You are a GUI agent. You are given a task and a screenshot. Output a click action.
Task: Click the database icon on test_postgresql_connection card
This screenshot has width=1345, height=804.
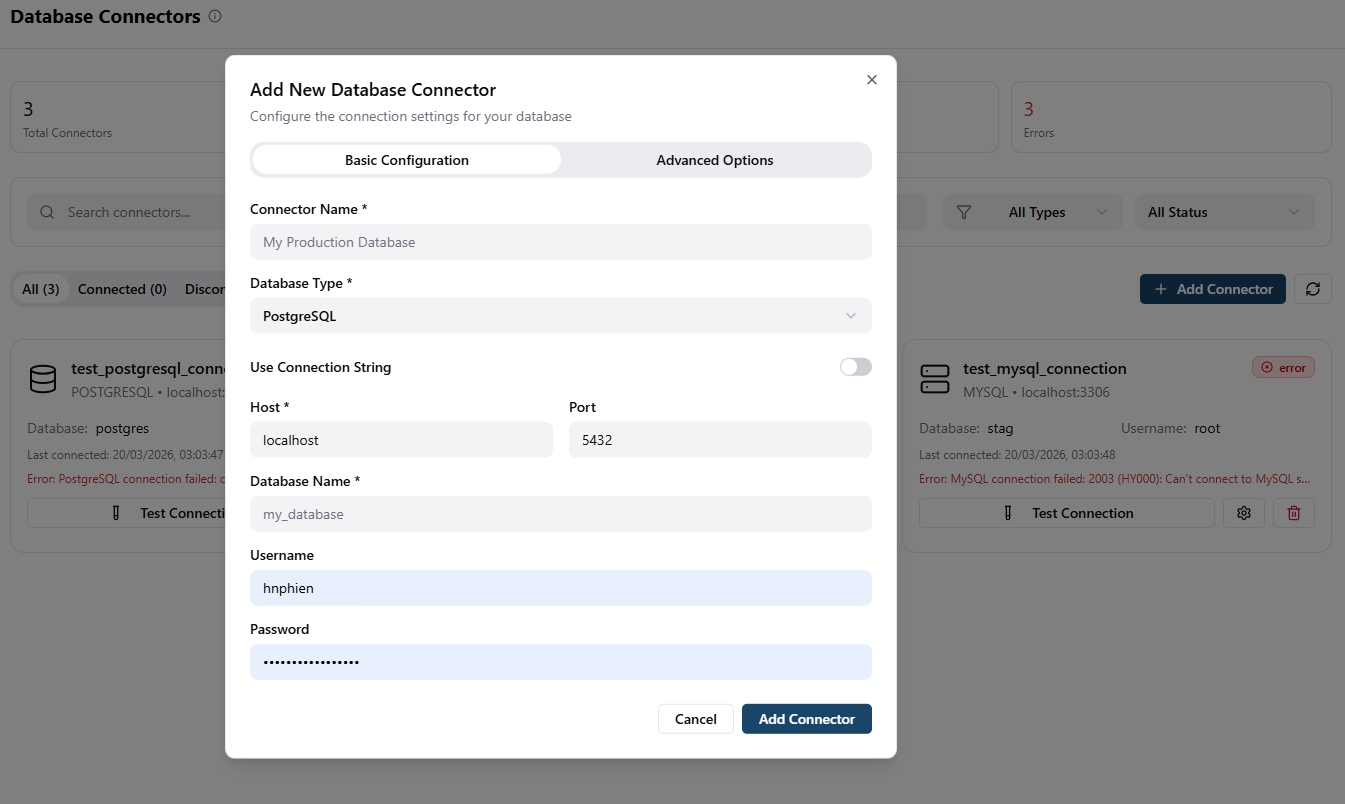point(42,379)
